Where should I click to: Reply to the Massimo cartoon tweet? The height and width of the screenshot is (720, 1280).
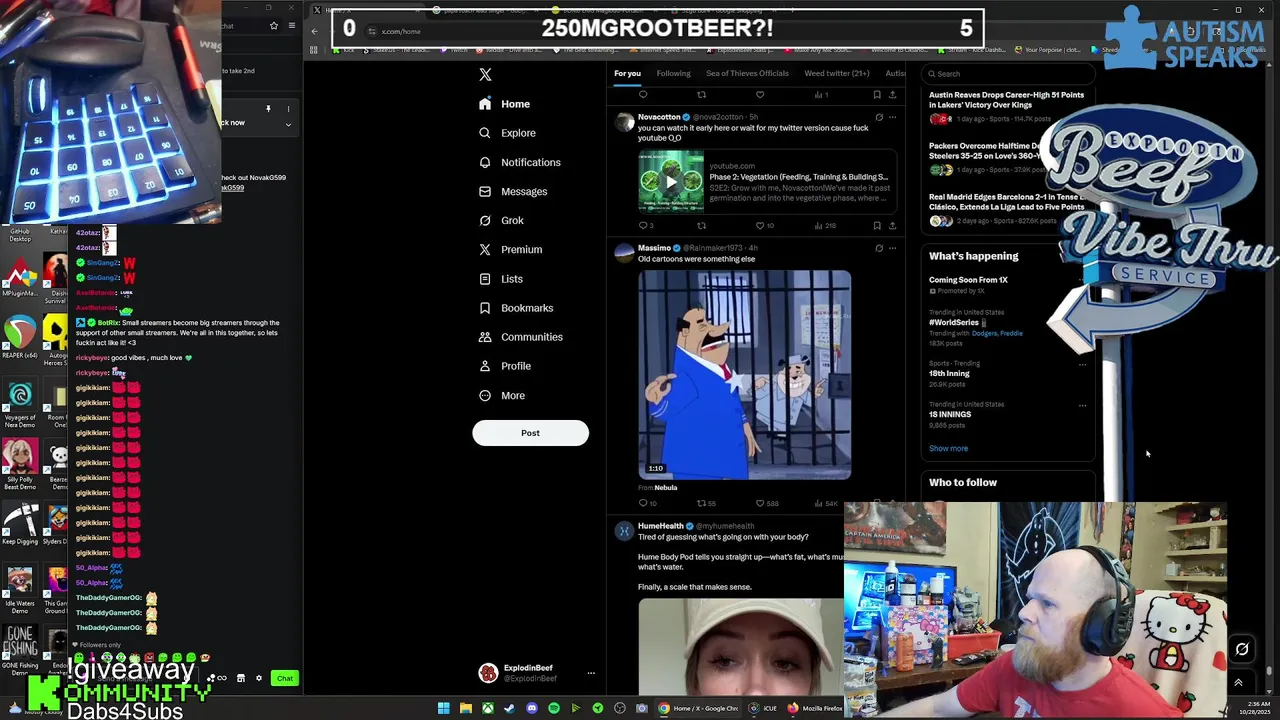tap(645, 503)
